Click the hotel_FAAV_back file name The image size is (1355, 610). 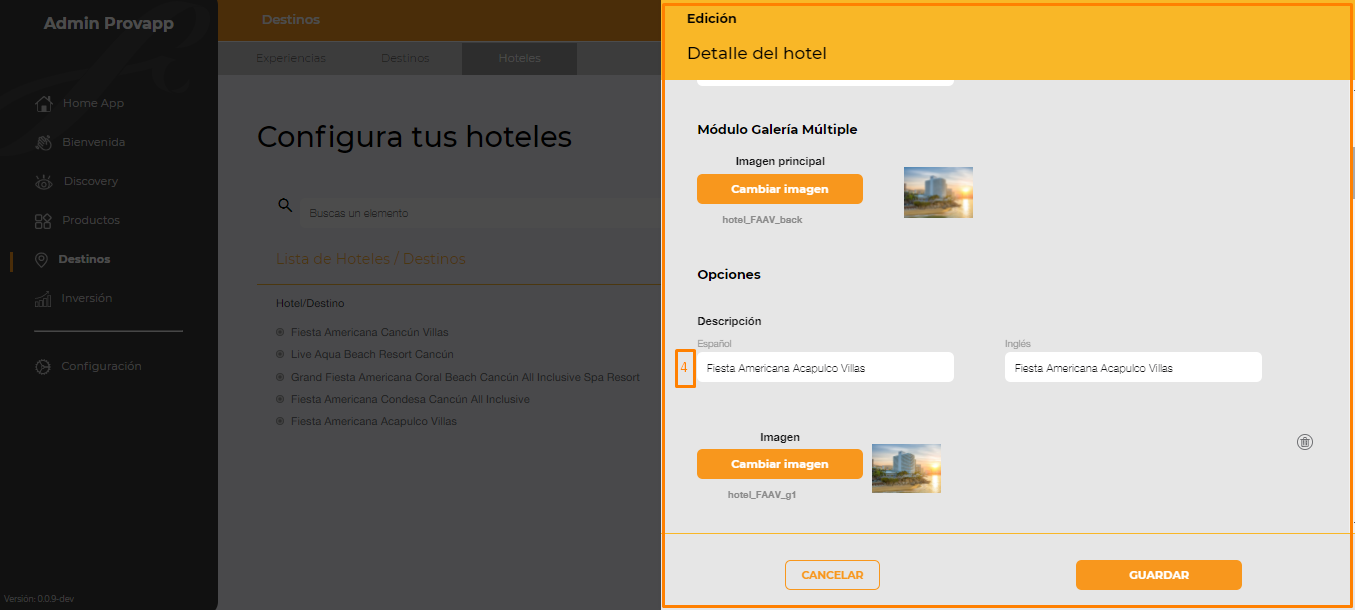coord(762,220)
